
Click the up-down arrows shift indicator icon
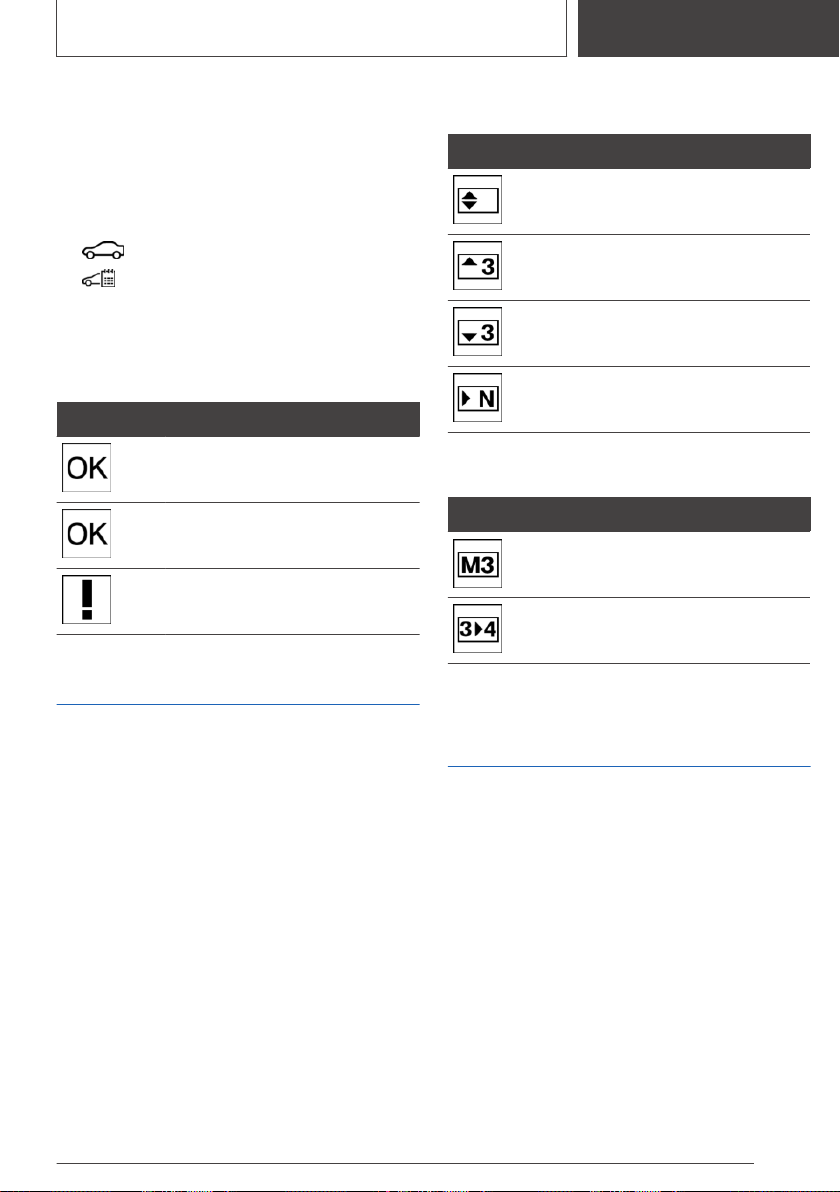[477, 200]
